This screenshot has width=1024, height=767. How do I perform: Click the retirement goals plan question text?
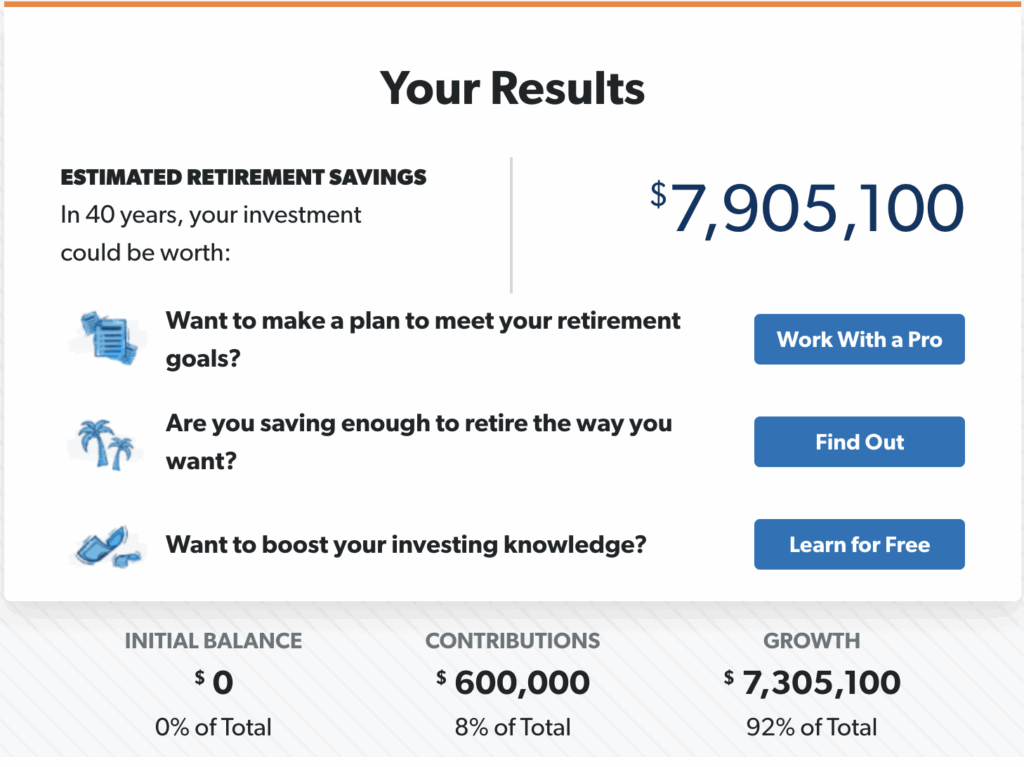point(423,340)
